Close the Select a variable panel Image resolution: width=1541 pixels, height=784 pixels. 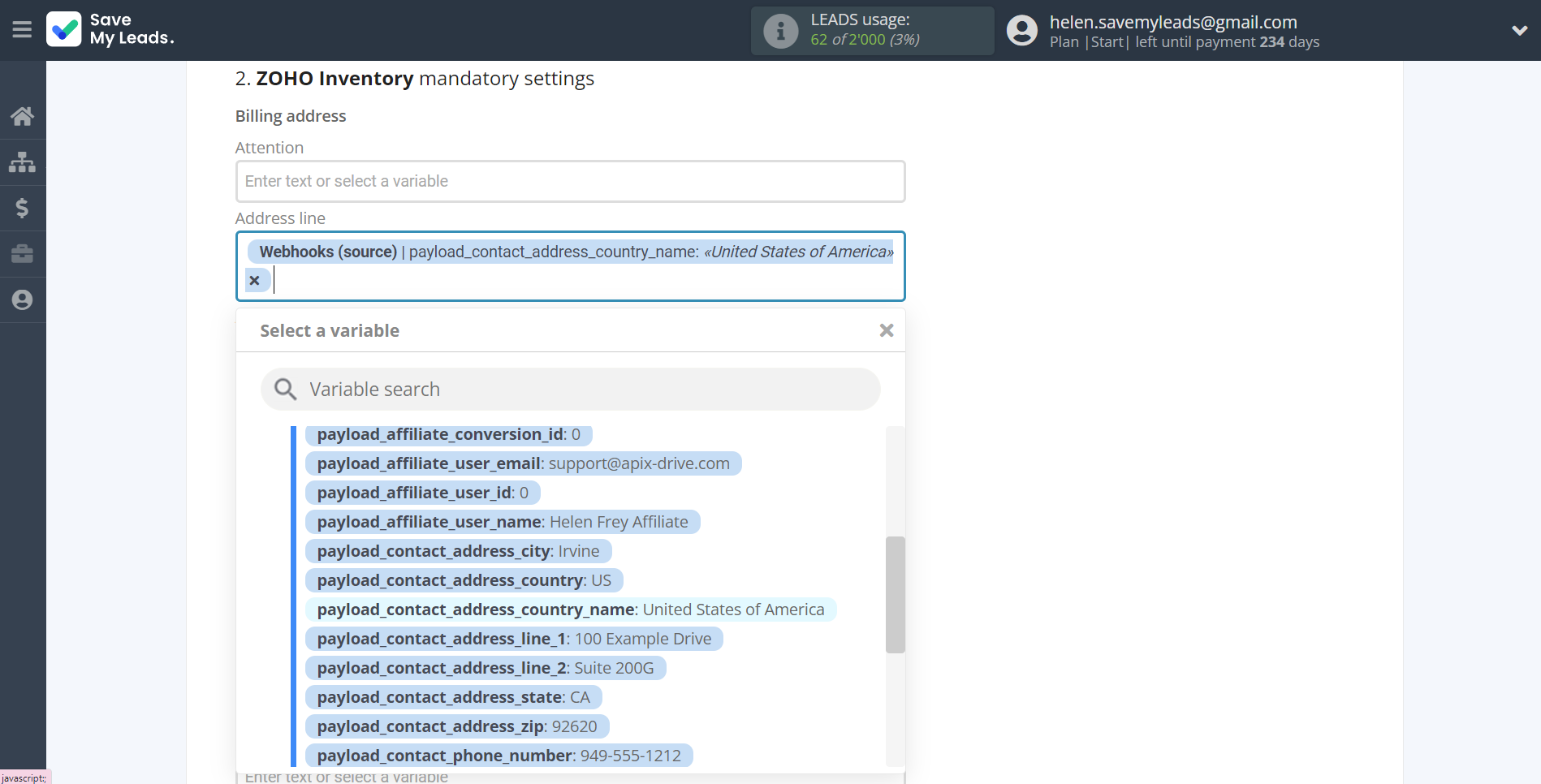coord(887,330)
